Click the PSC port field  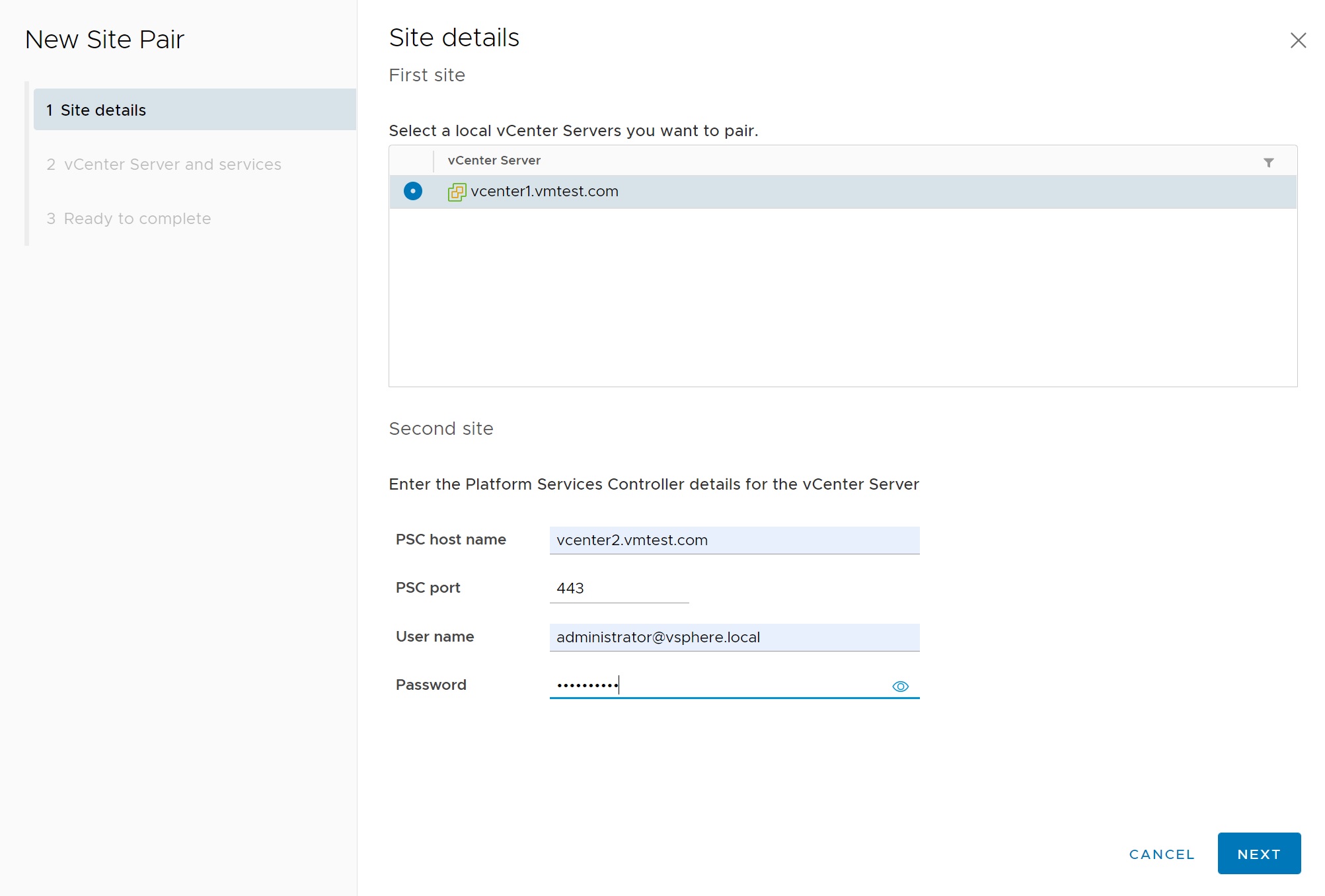pyautogui.click(x=619, y=588)
